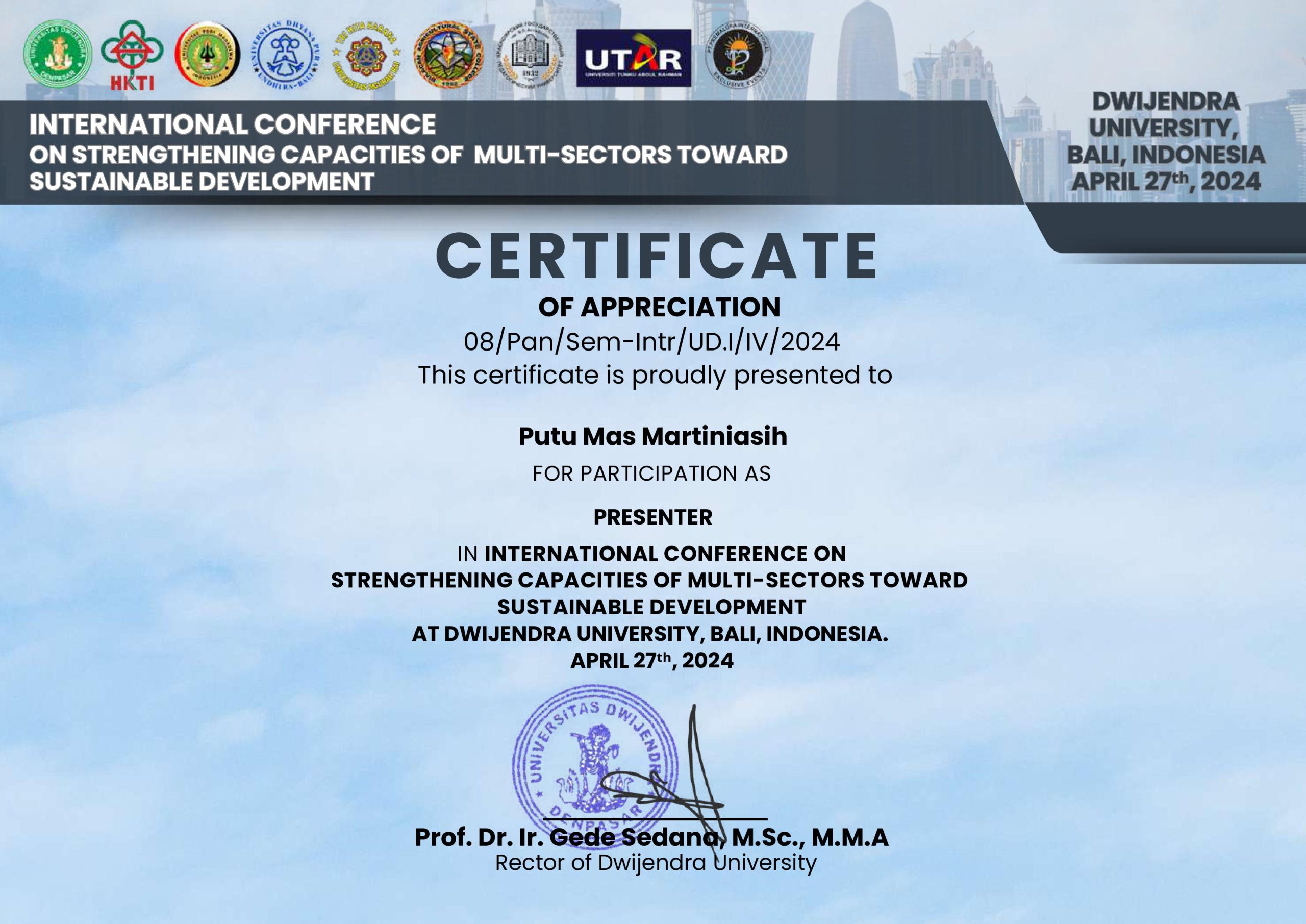Click the large CERTIFICATE heading
The width and height of the screenshot is (1306, 924).
tap(657, 257)
